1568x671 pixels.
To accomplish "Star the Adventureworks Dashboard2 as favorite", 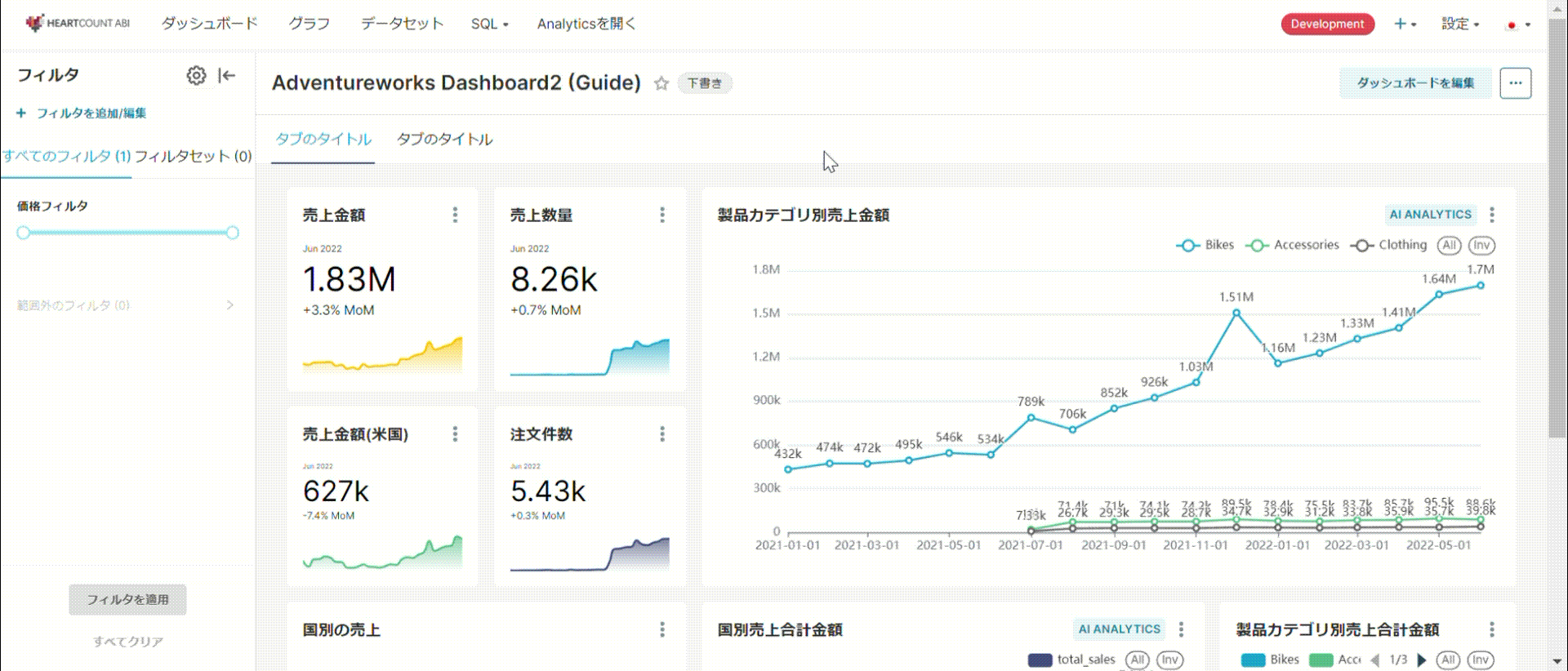I will point(661,83).
